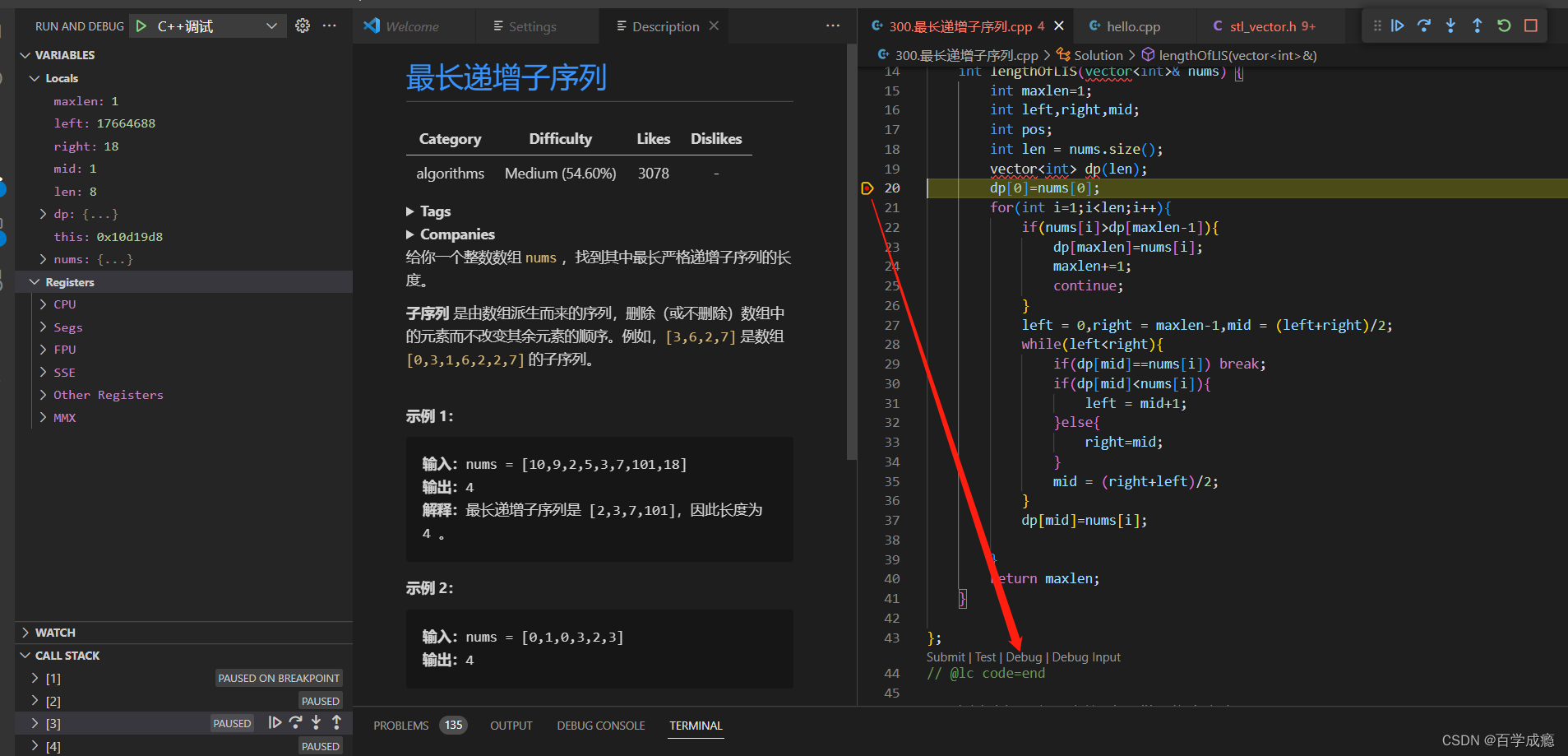
Task: Collapse the CALL STACK section
Action: (26, 656)
